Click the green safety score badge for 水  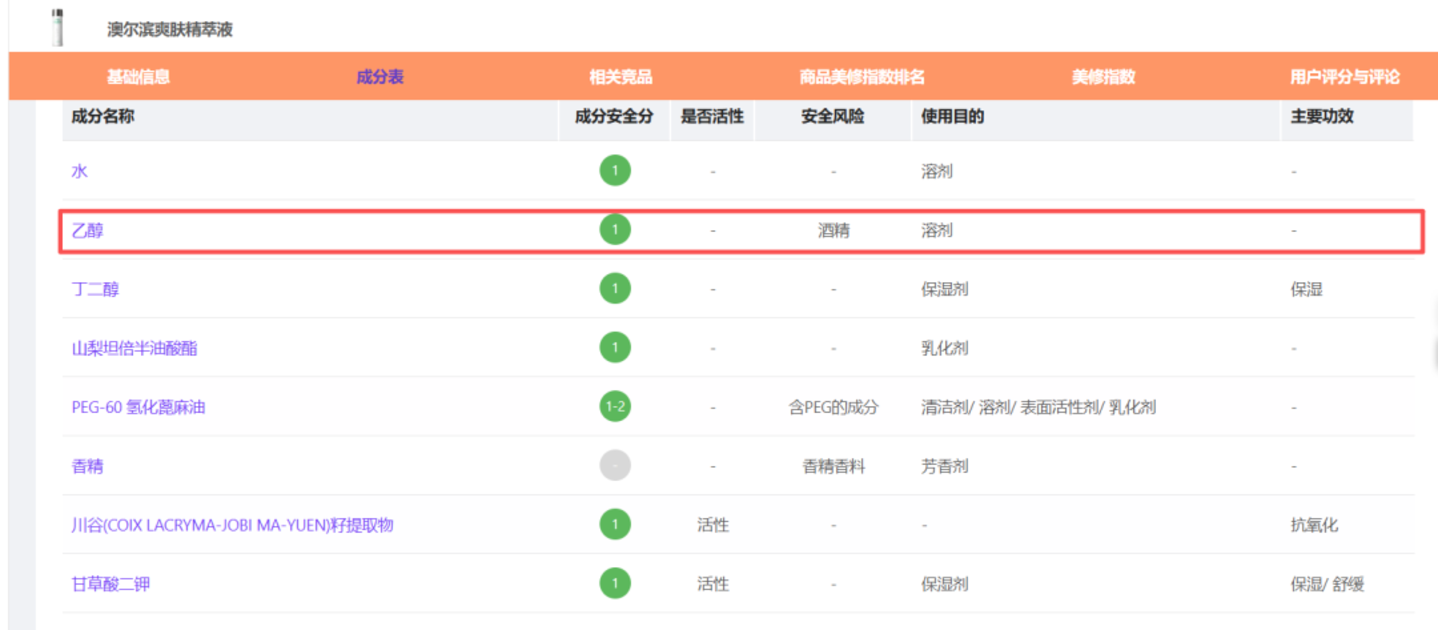[615, 171]
